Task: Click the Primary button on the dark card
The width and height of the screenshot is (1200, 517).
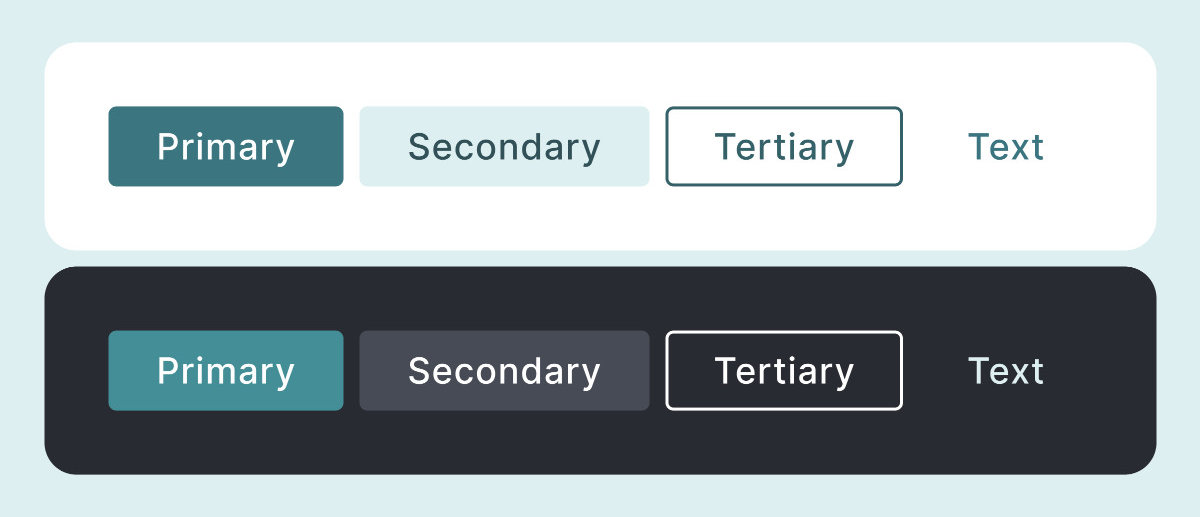Action: [226, 371]
